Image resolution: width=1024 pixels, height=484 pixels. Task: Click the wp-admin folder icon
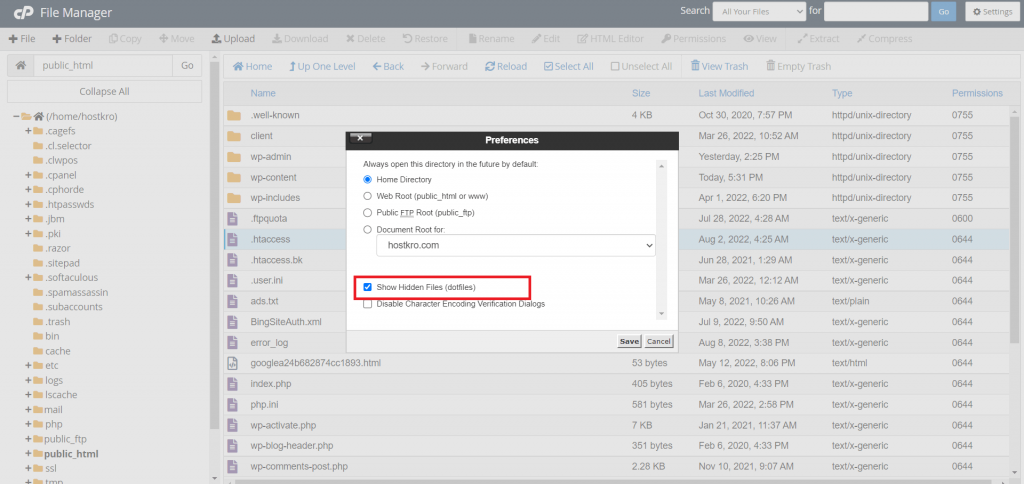[234, 157]
